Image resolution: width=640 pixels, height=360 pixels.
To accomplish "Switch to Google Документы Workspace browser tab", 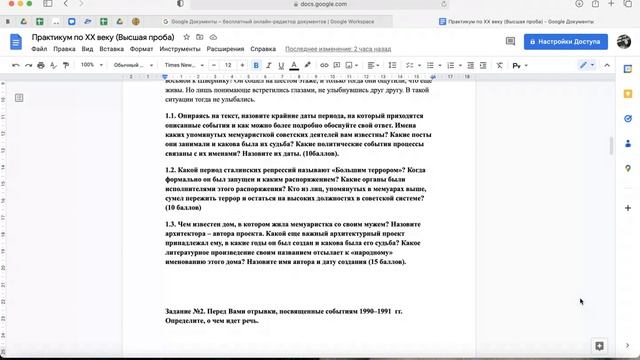I will (x=268, y=22).
